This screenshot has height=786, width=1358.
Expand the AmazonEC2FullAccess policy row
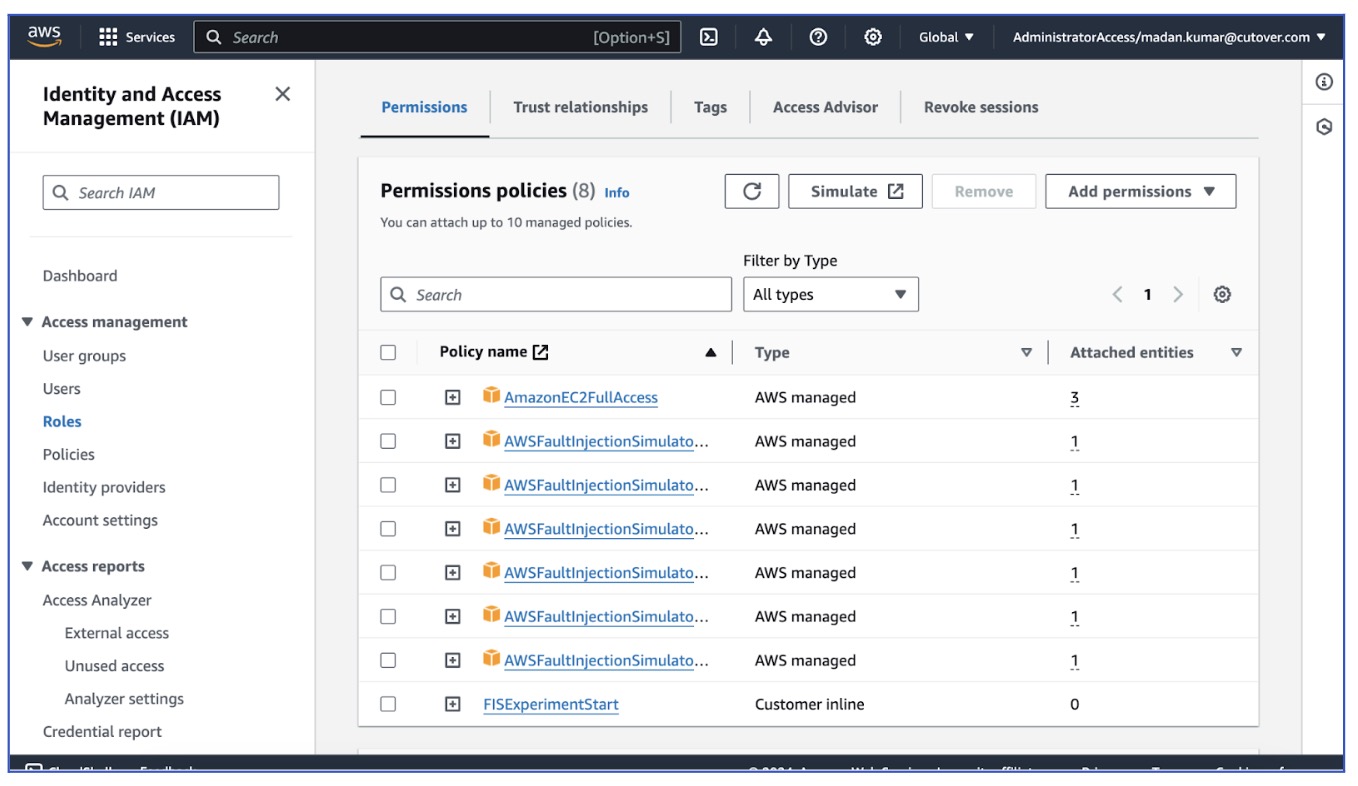click(x=453, y=397)
